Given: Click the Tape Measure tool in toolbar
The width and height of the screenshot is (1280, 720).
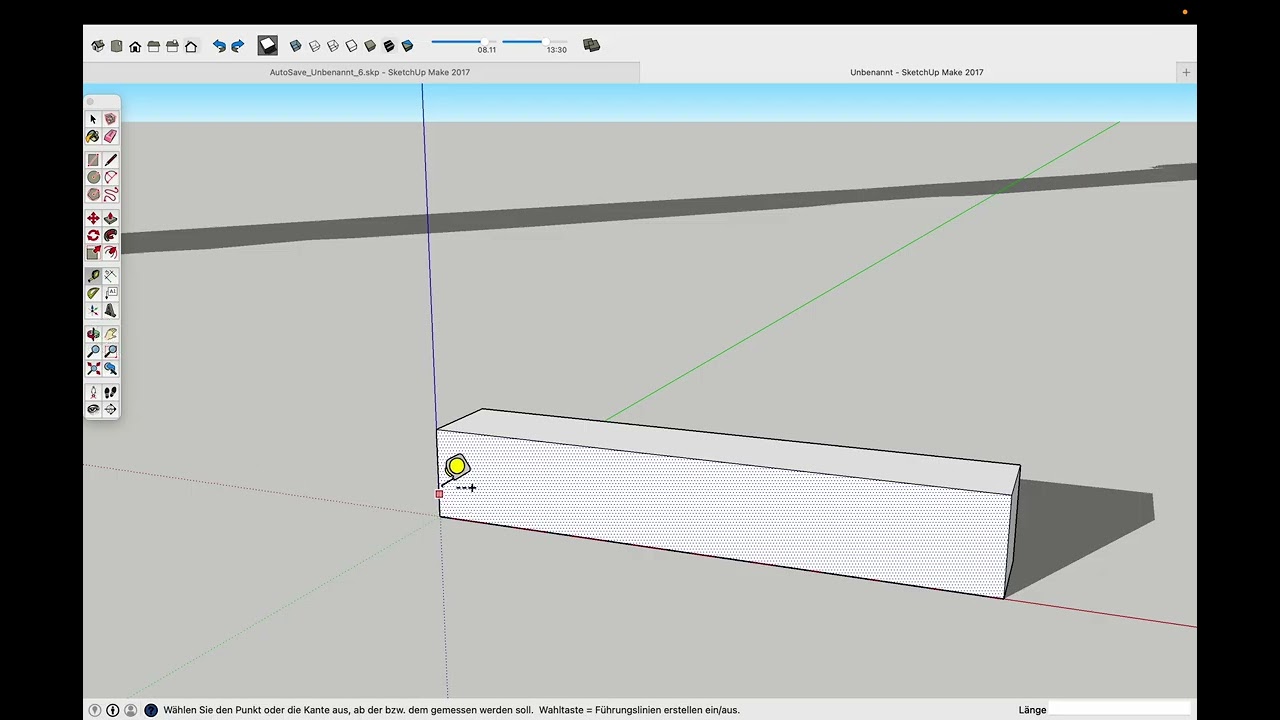Looking at the screenshot, I should click(93, 276).
